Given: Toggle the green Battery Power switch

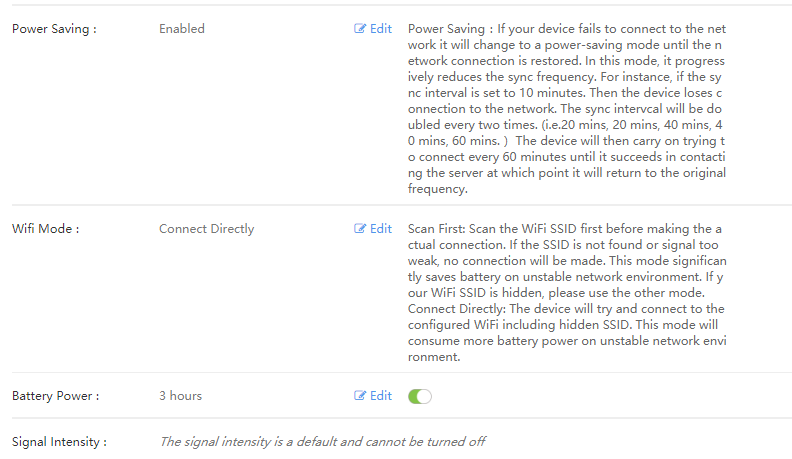Looking at the screenshot, I should click(x=420, y=396).
